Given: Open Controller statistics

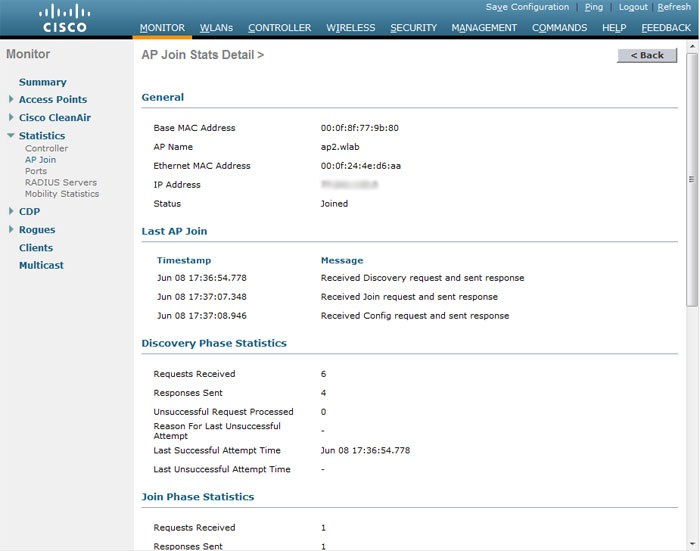Looking at the screenshot, I should [x=46, y=148].
